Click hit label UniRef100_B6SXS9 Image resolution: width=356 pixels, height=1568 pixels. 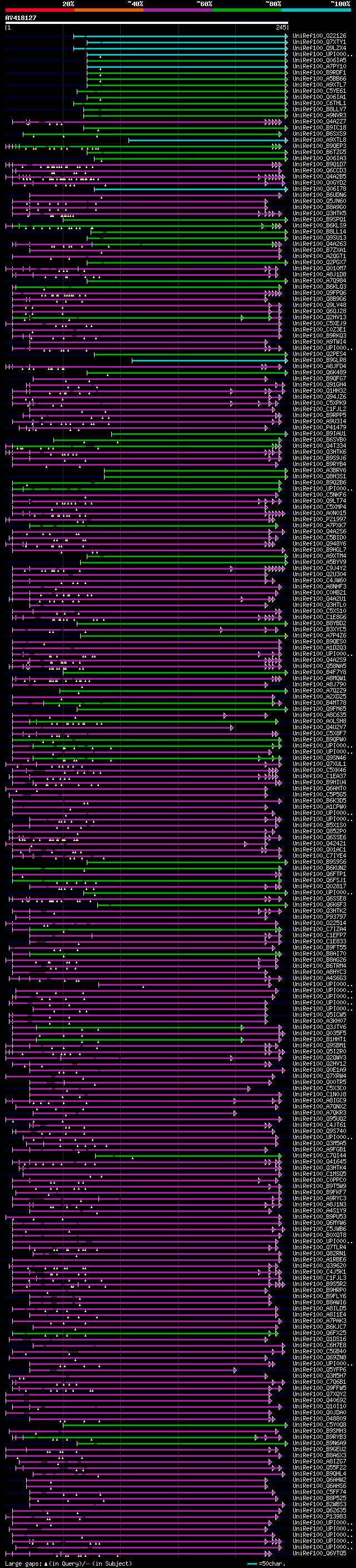[x=319, y=134]
